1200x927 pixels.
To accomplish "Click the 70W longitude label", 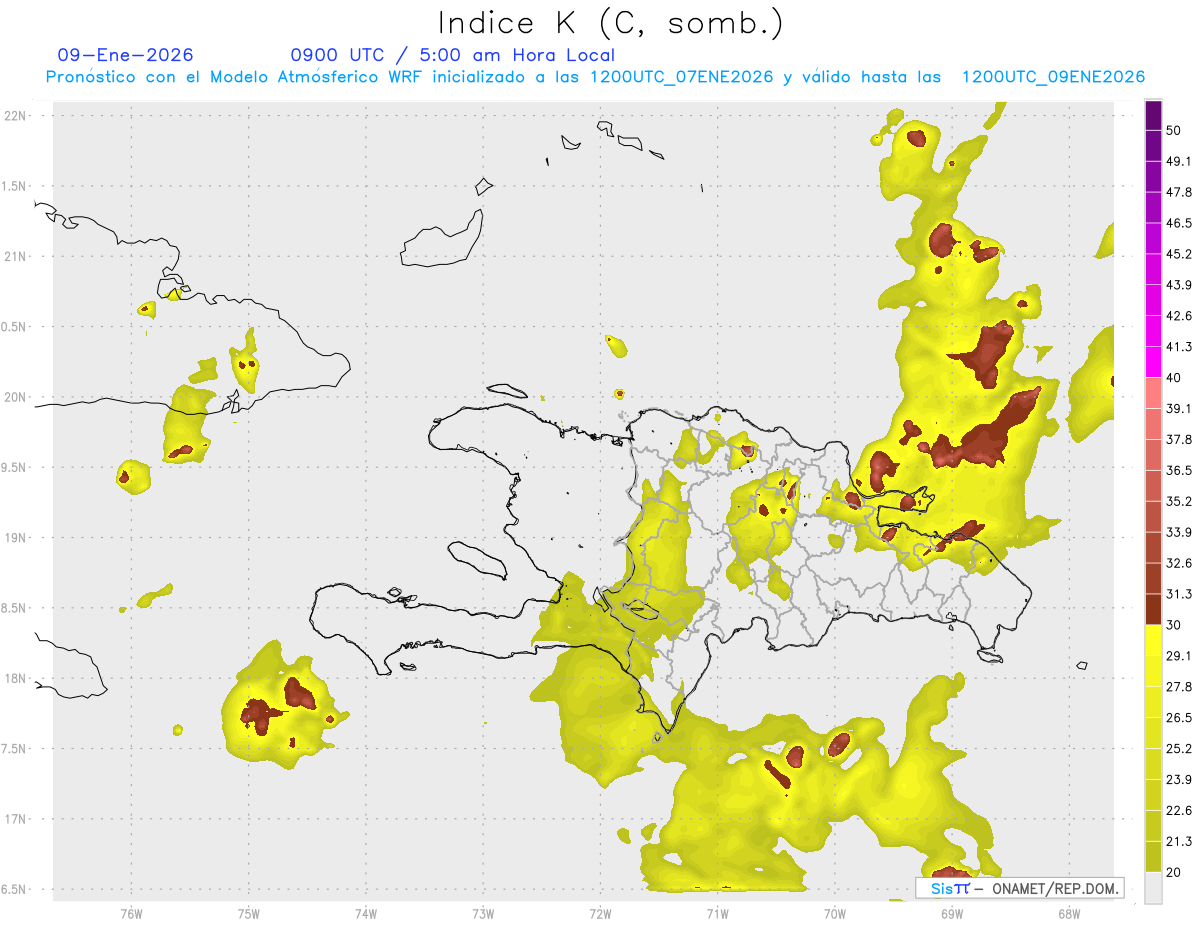I will tap(834, 913).
